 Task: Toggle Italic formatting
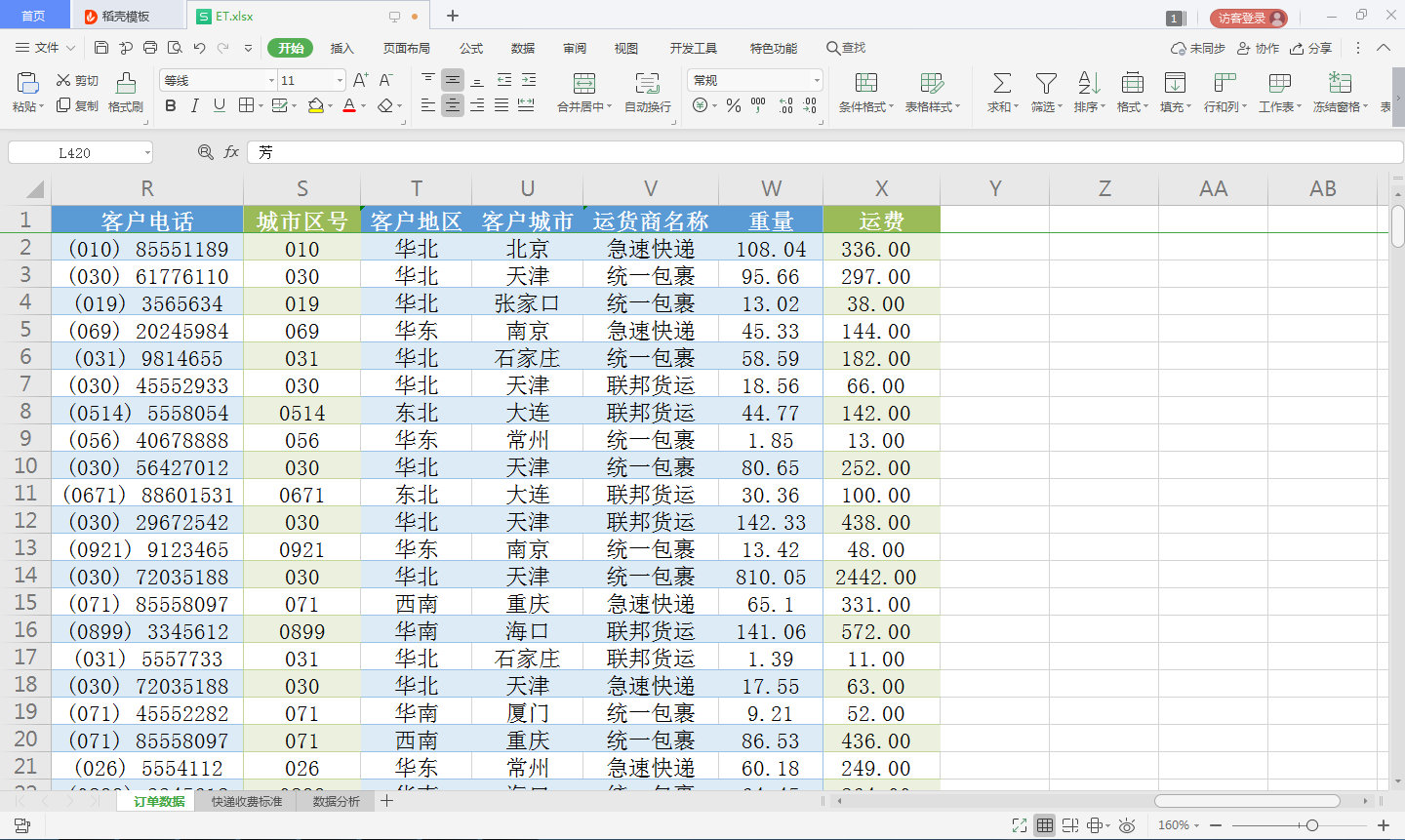(x=195, y=105)
